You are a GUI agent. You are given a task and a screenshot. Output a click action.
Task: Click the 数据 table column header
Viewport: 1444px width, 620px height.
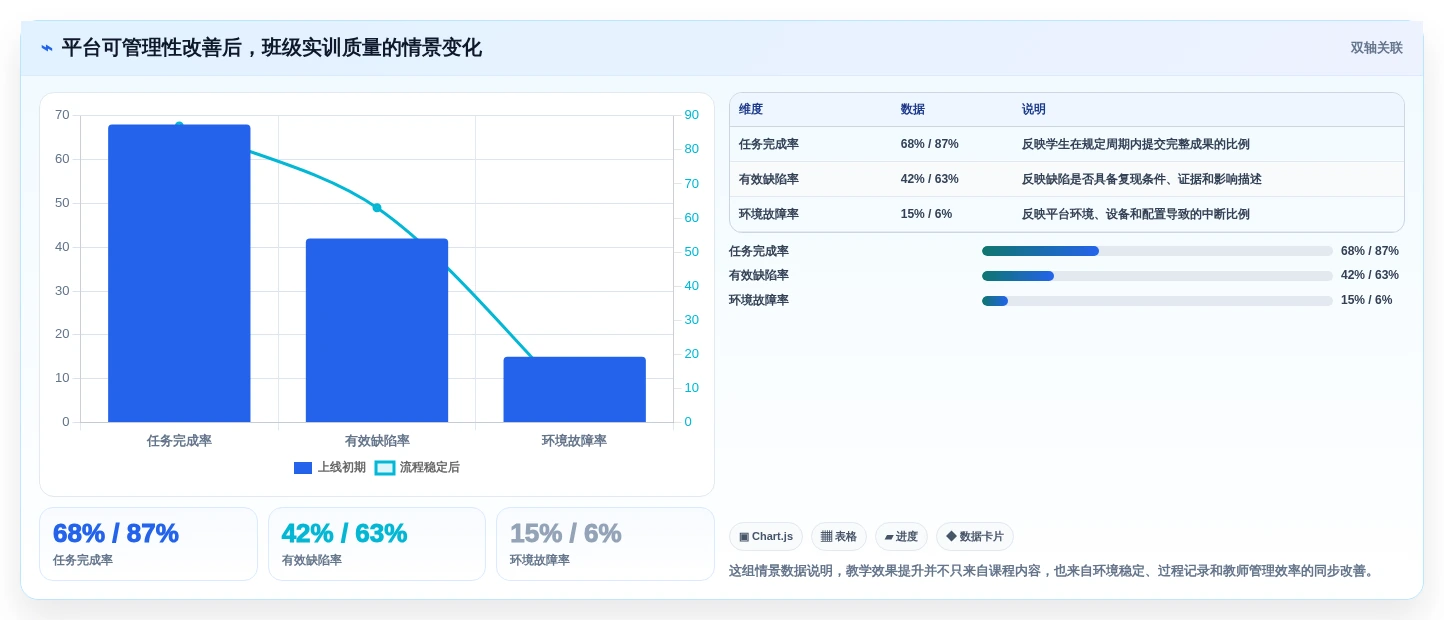(913, 110)
